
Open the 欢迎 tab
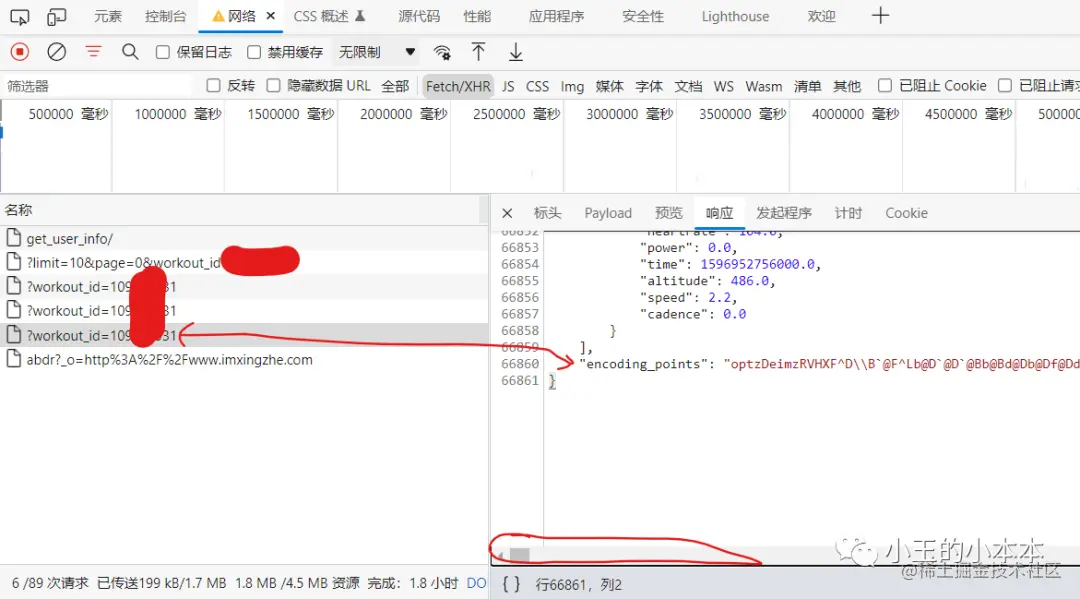821,17
